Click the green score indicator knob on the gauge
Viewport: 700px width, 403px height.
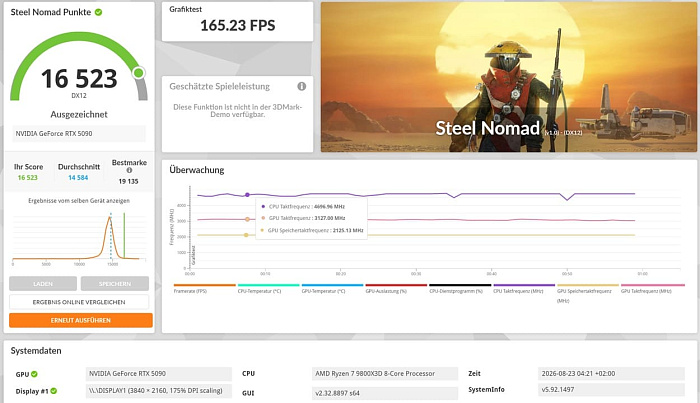click(139, 72)
